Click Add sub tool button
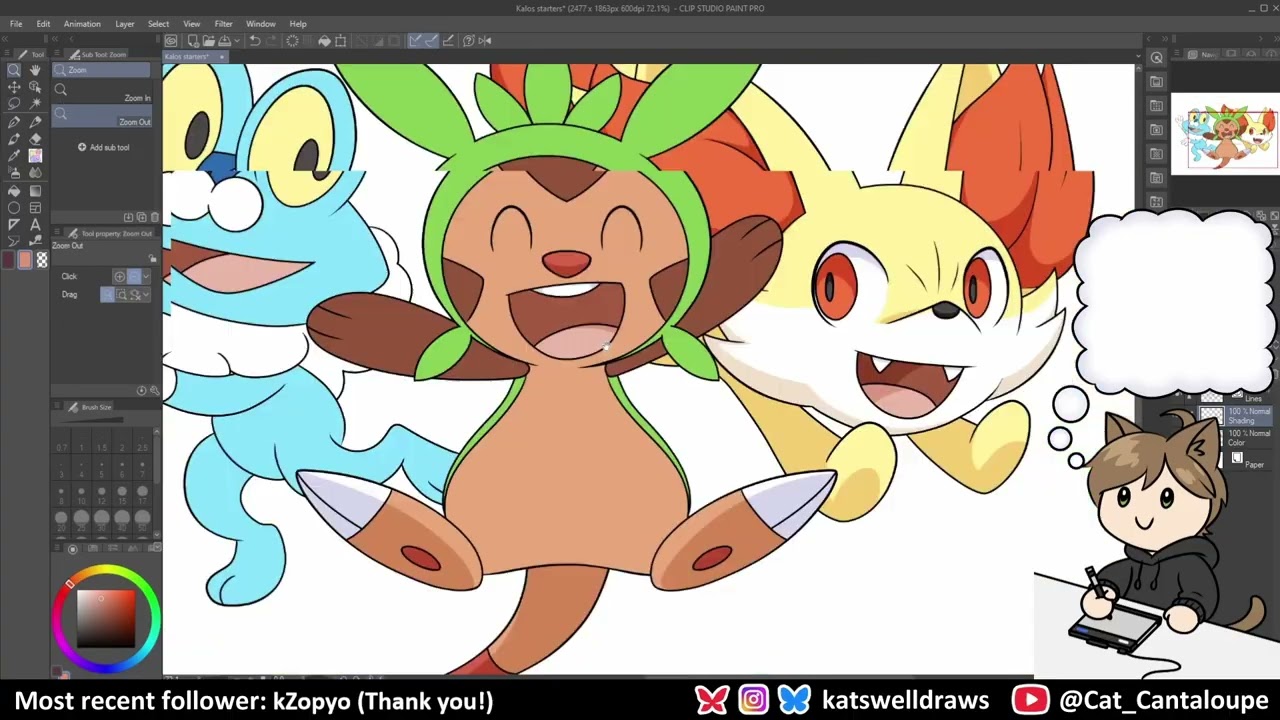Image resolution: width=1280 pixels, height=720 pixels. pyautogui.click(x=104, y=147)
